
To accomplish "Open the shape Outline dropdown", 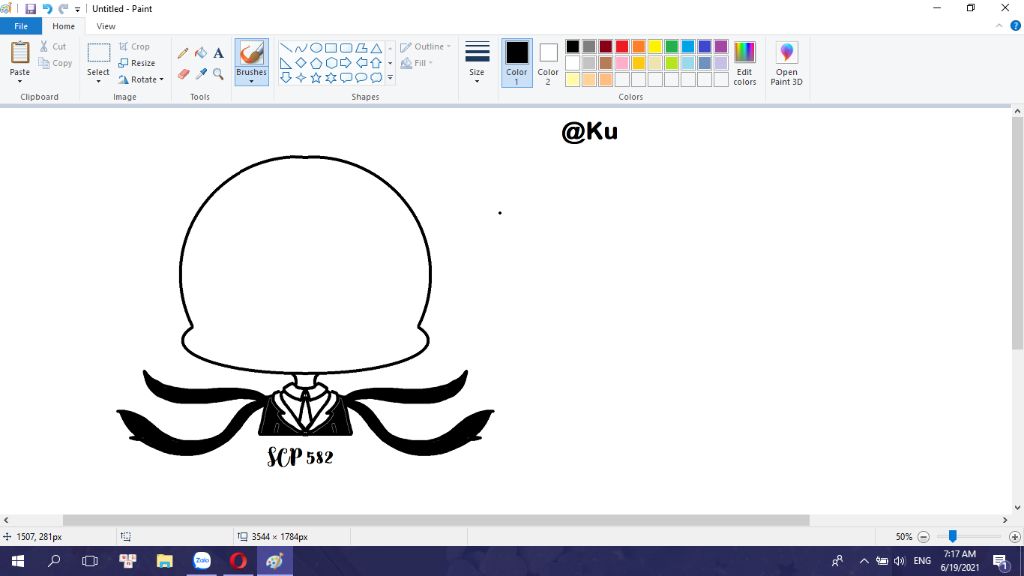I will [x=425, y=46].
